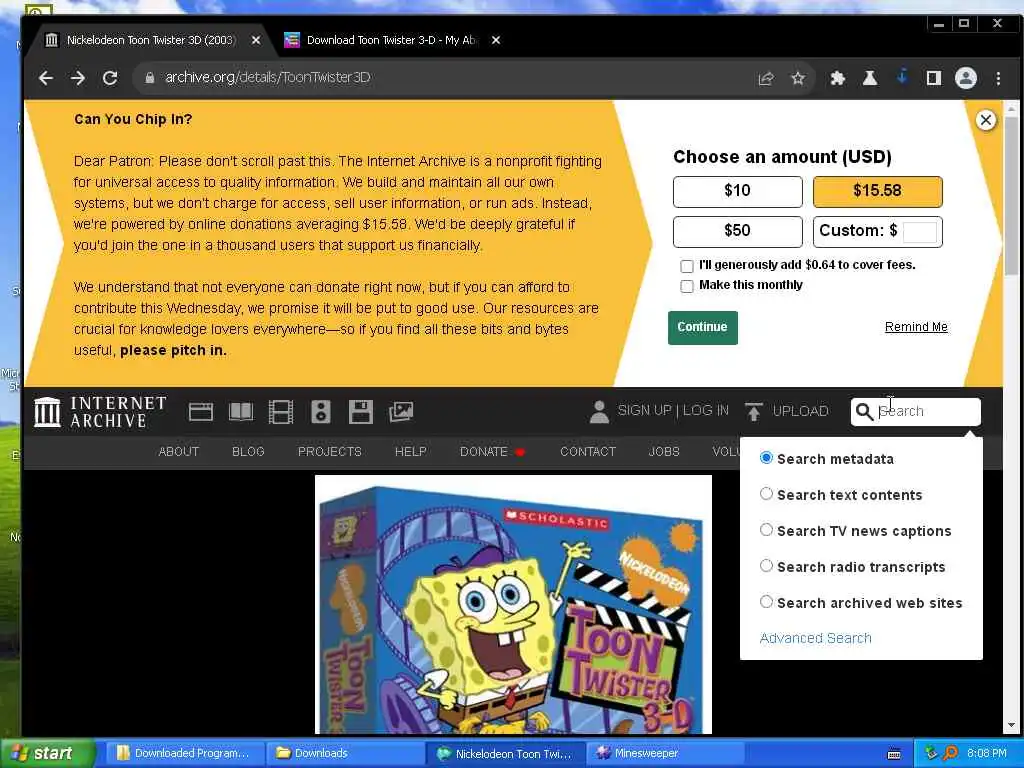Image resolution: width=1024 pixels, height=768 pixels.
Task: Open the CONTACT nav item
Action: pyautogui.click(x=588, y=451)
